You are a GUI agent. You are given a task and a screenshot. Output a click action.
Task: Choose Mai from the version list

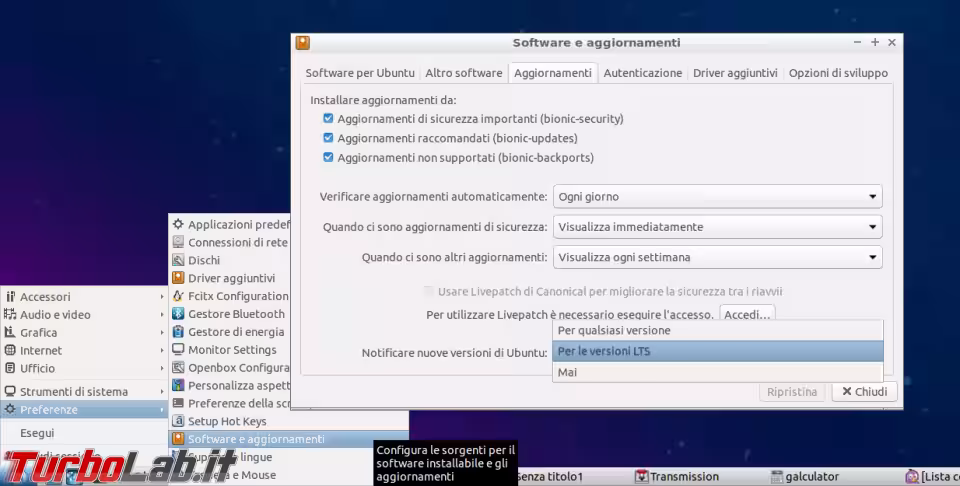point(718,372)
